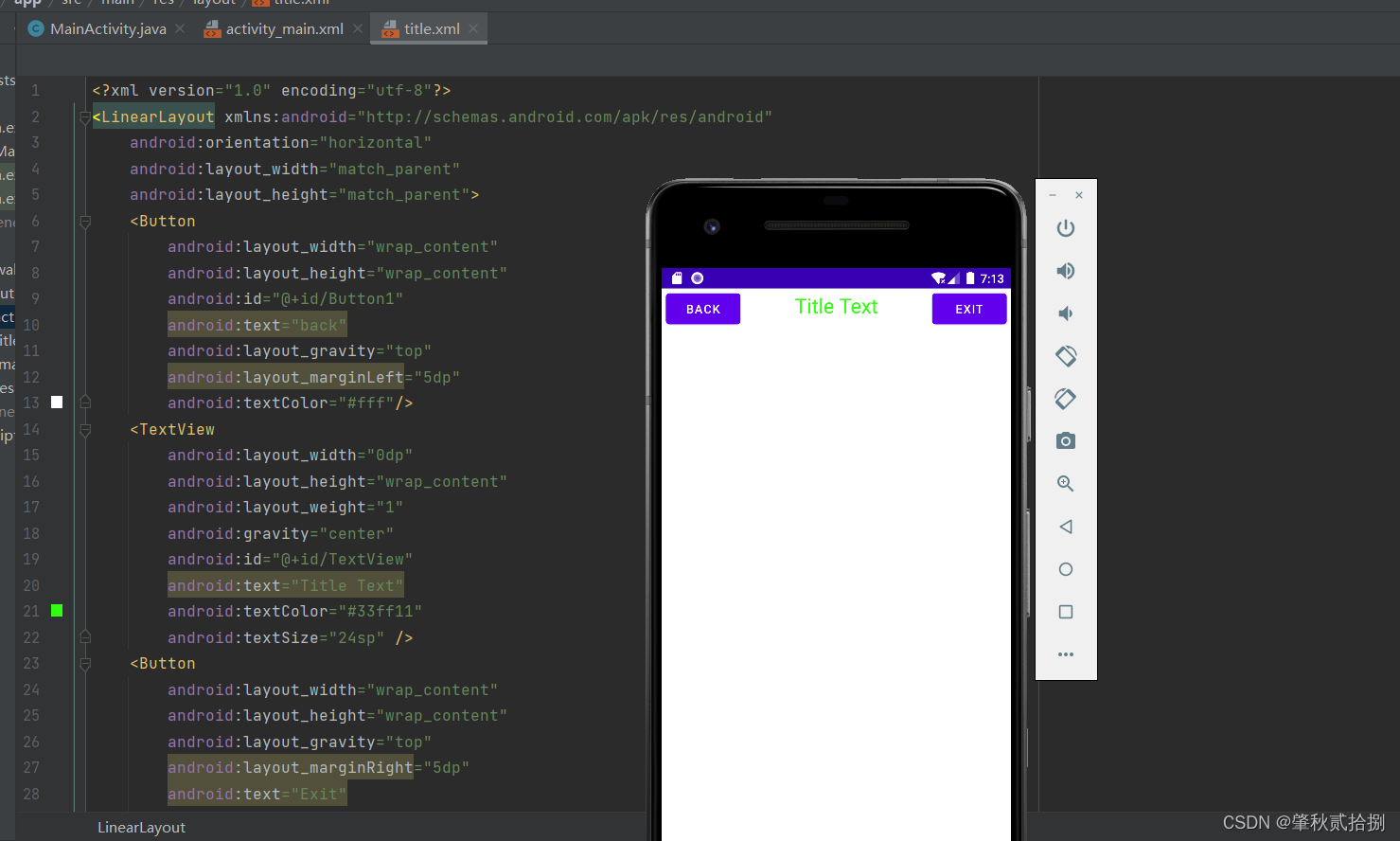1400x841 pixels.
Task: Collapse the LinearLayout code fold arrow
Action: tap(85, 118)
